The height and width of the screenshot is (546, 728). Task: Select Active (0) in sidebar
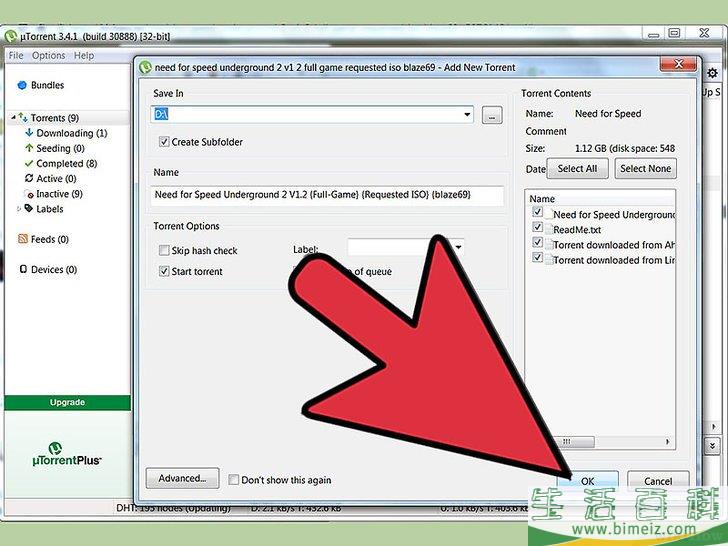56,179
